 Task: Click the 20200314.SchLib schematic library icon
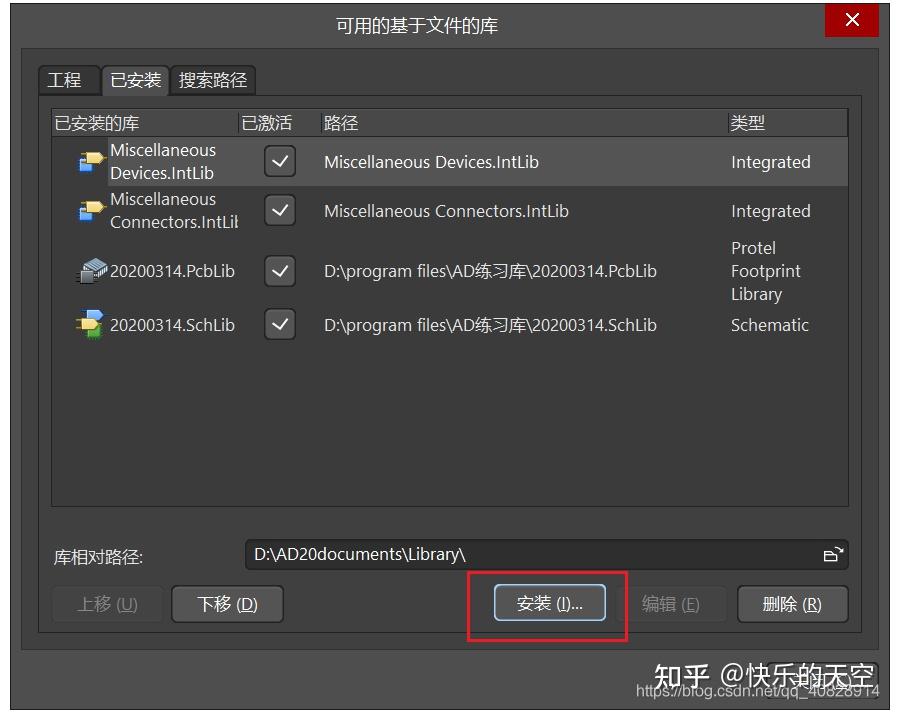click(x=91, y=324)
